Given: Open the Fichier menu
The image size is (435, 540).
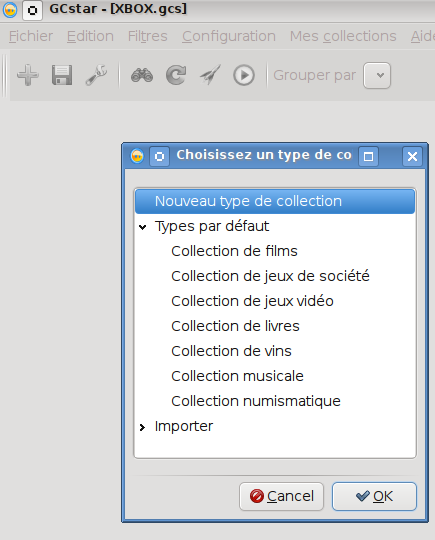Looking at the screenshot, I should point(31,36).
